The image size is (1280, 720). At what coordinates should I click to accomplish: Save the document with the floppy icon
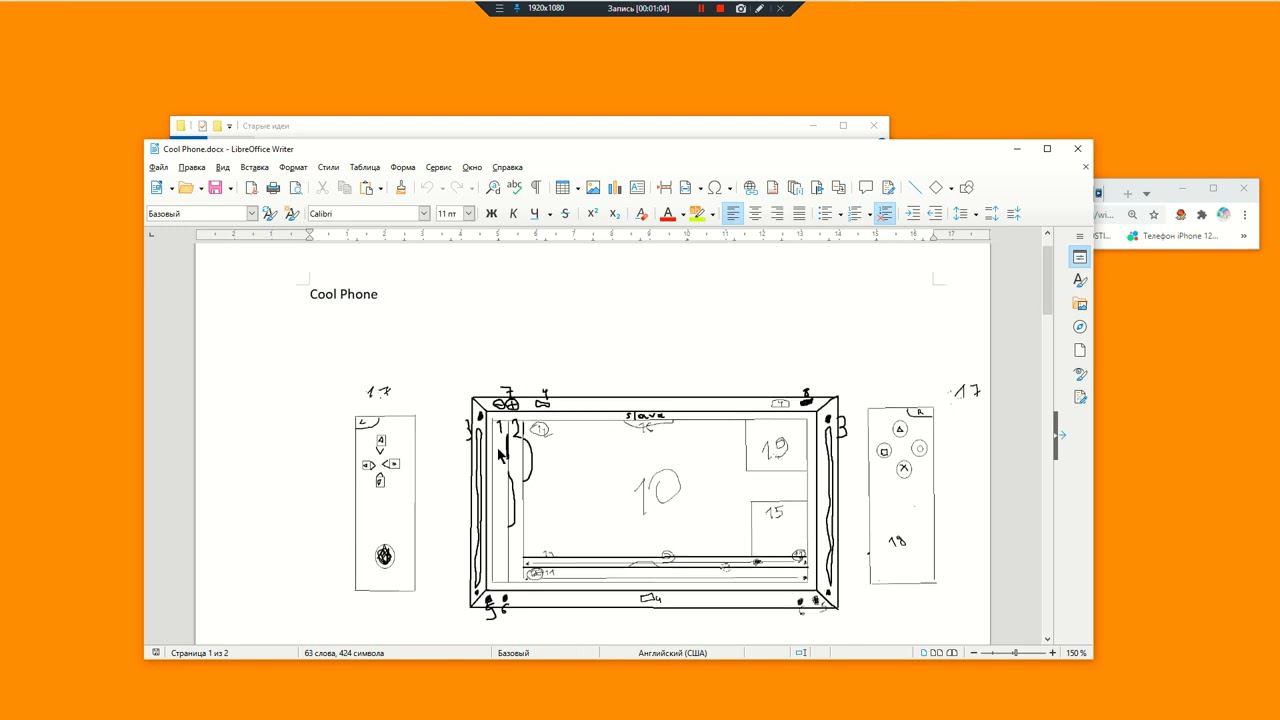pos(215,188)
